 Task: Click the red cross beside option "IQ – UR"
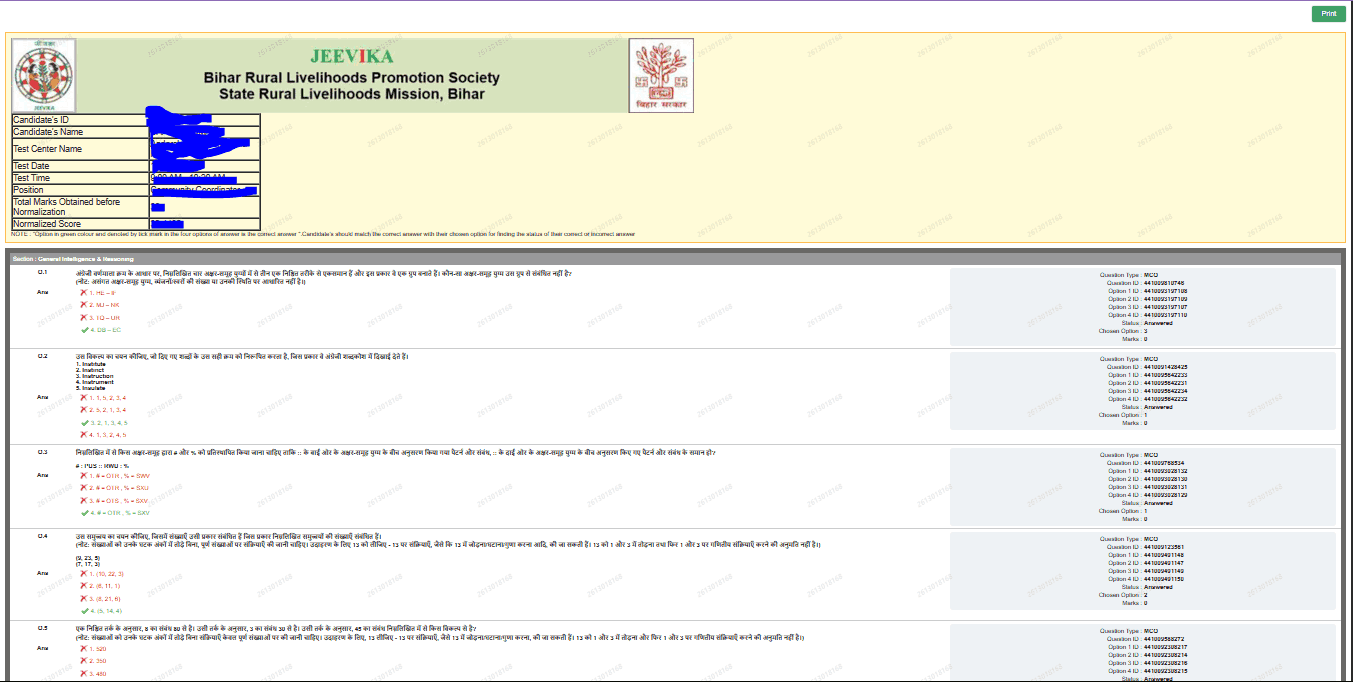84,317
